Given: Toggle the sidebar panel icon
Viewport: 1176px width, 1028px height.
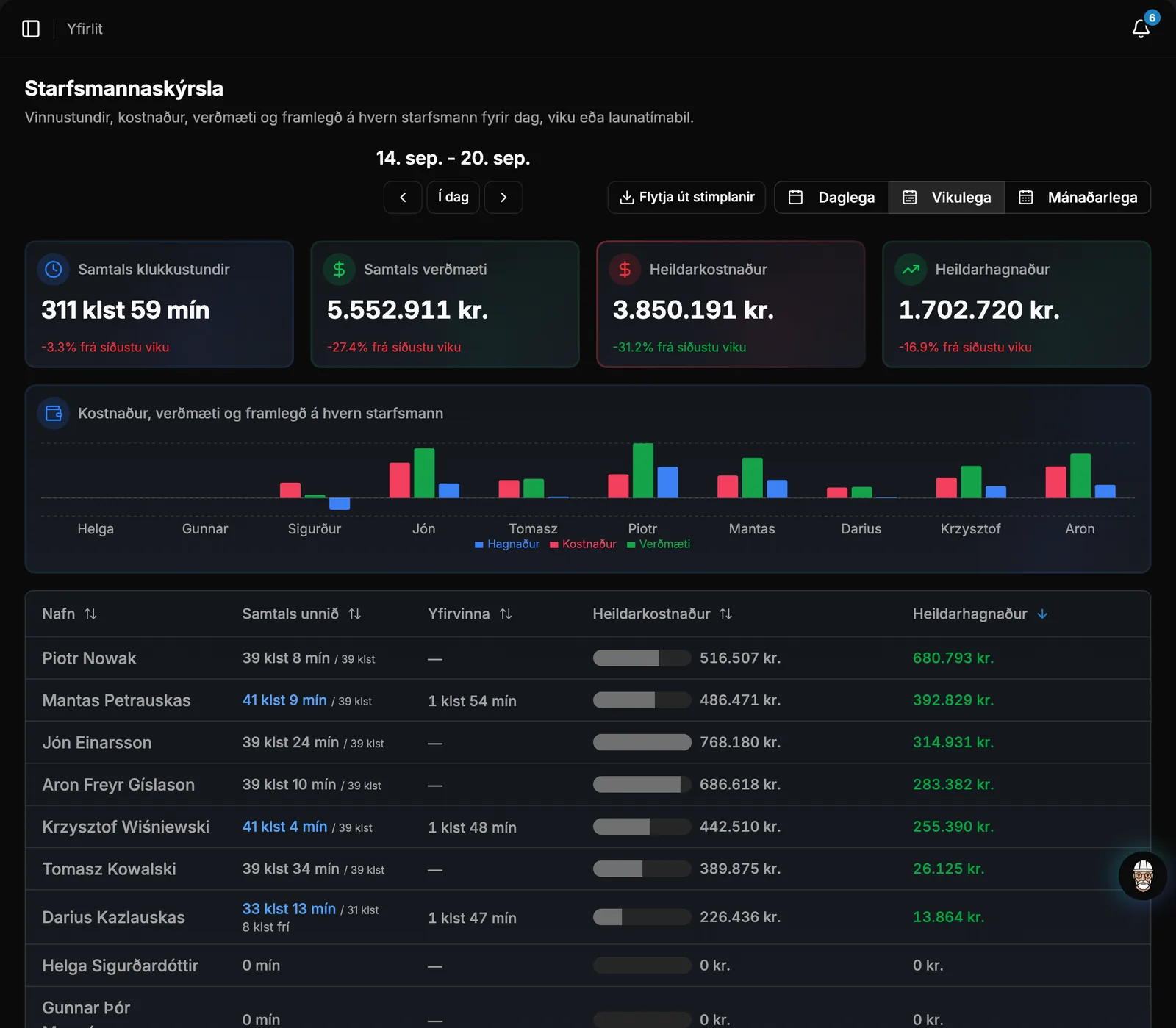Looking at the screenshot, I should [x=31, y=29].
